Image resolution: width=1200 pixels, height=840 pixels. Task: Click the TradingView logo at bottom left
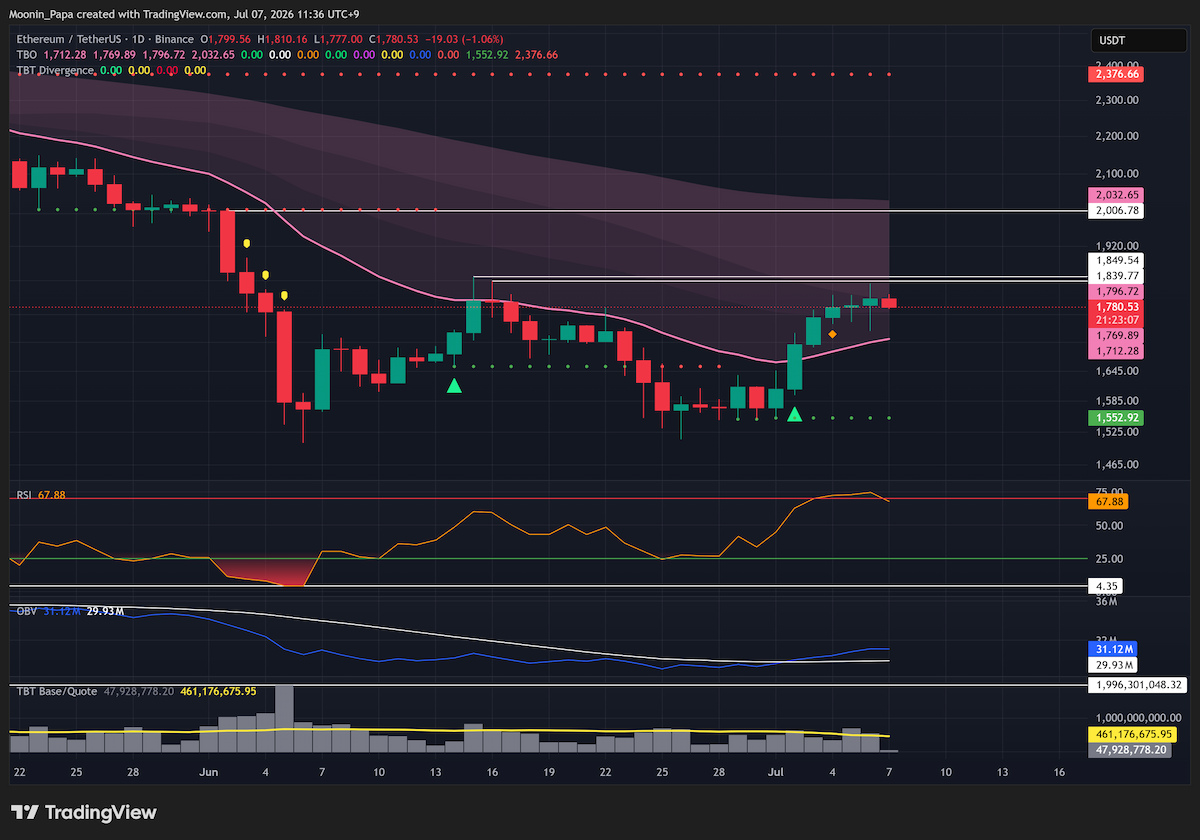[x=84, y=813]
